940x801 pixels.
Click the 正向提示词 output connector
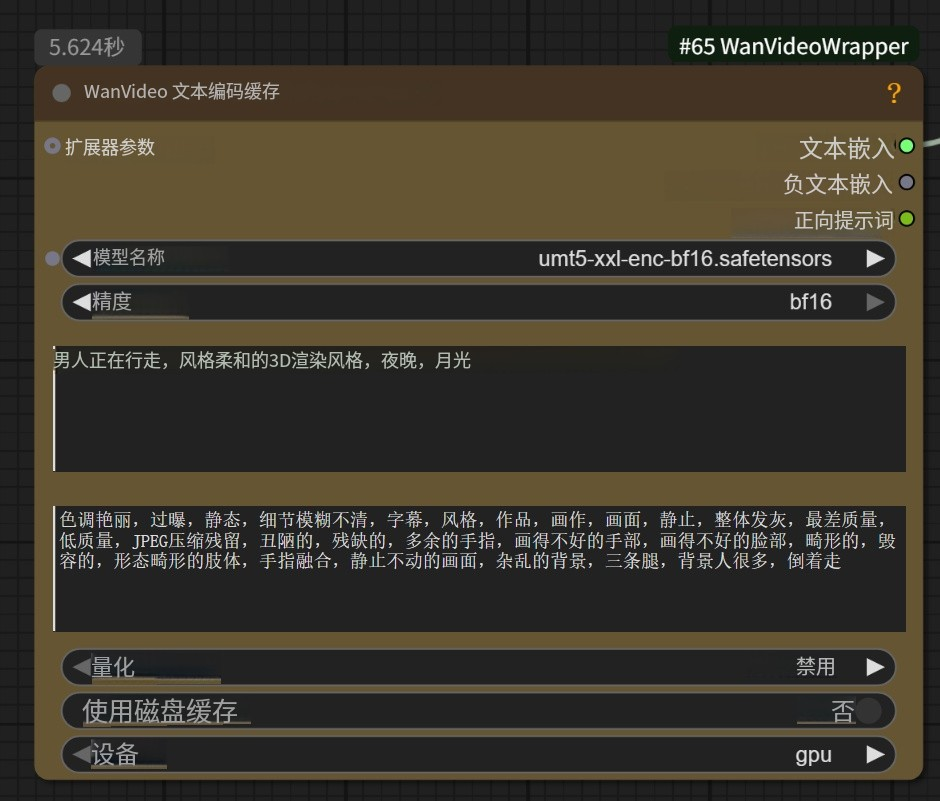point(906,219)
